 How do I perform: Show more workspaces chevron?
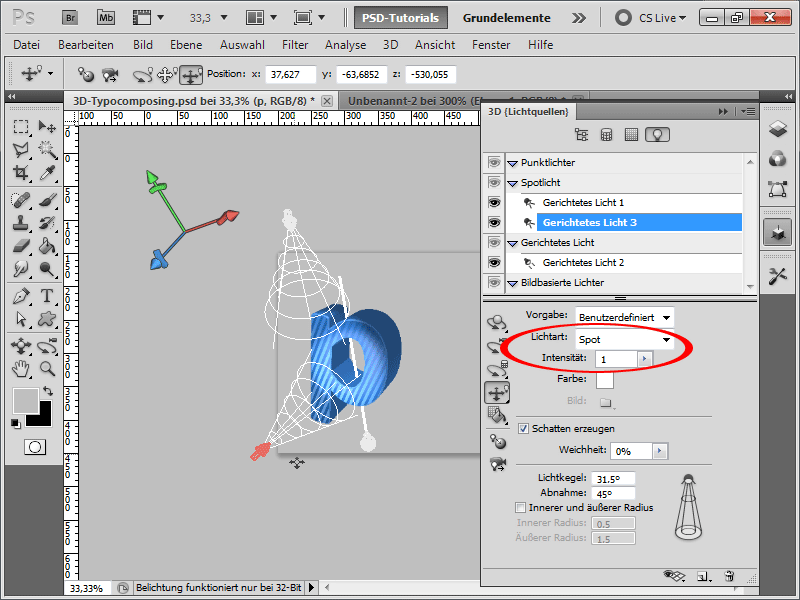pos(579,18)
